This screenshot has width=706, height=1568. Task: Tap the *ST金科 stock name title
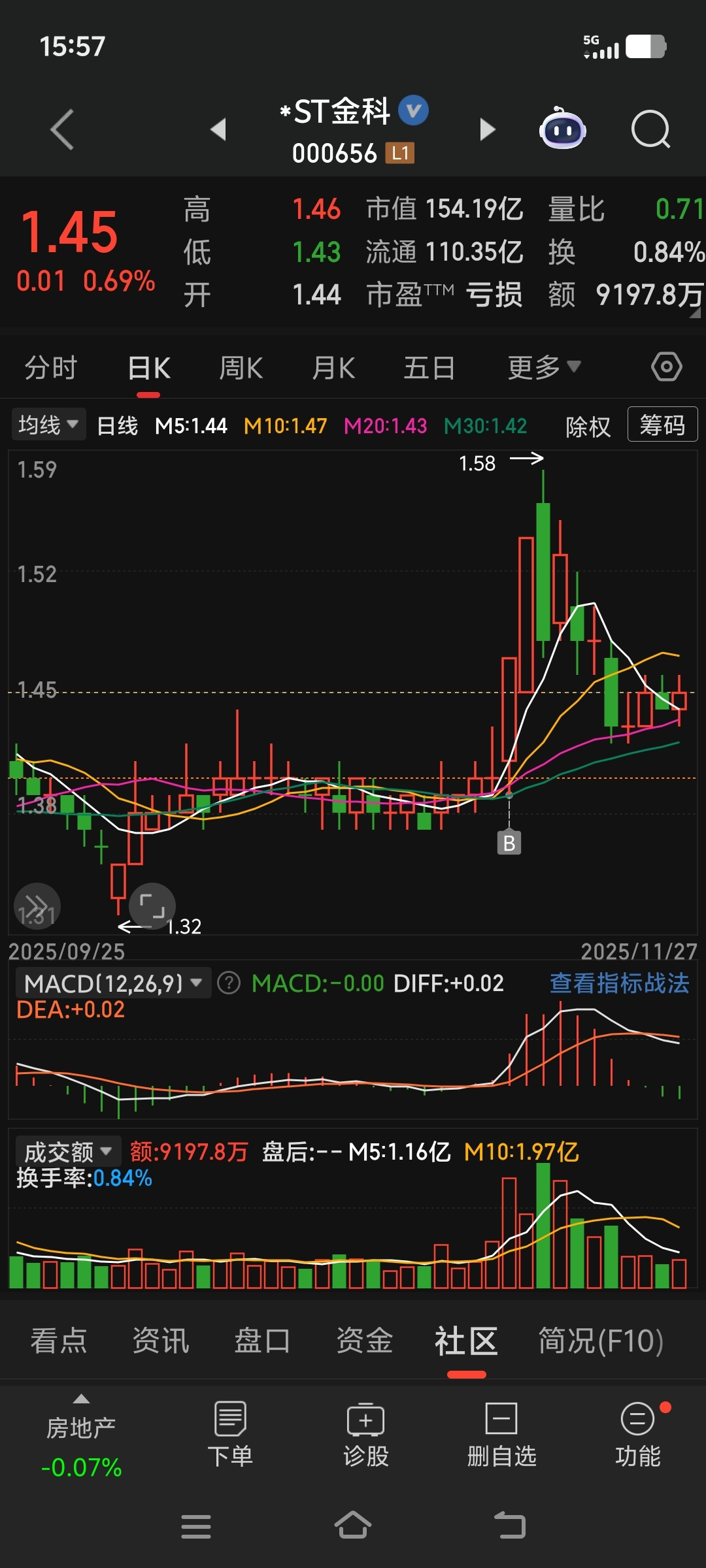point(334,111)
